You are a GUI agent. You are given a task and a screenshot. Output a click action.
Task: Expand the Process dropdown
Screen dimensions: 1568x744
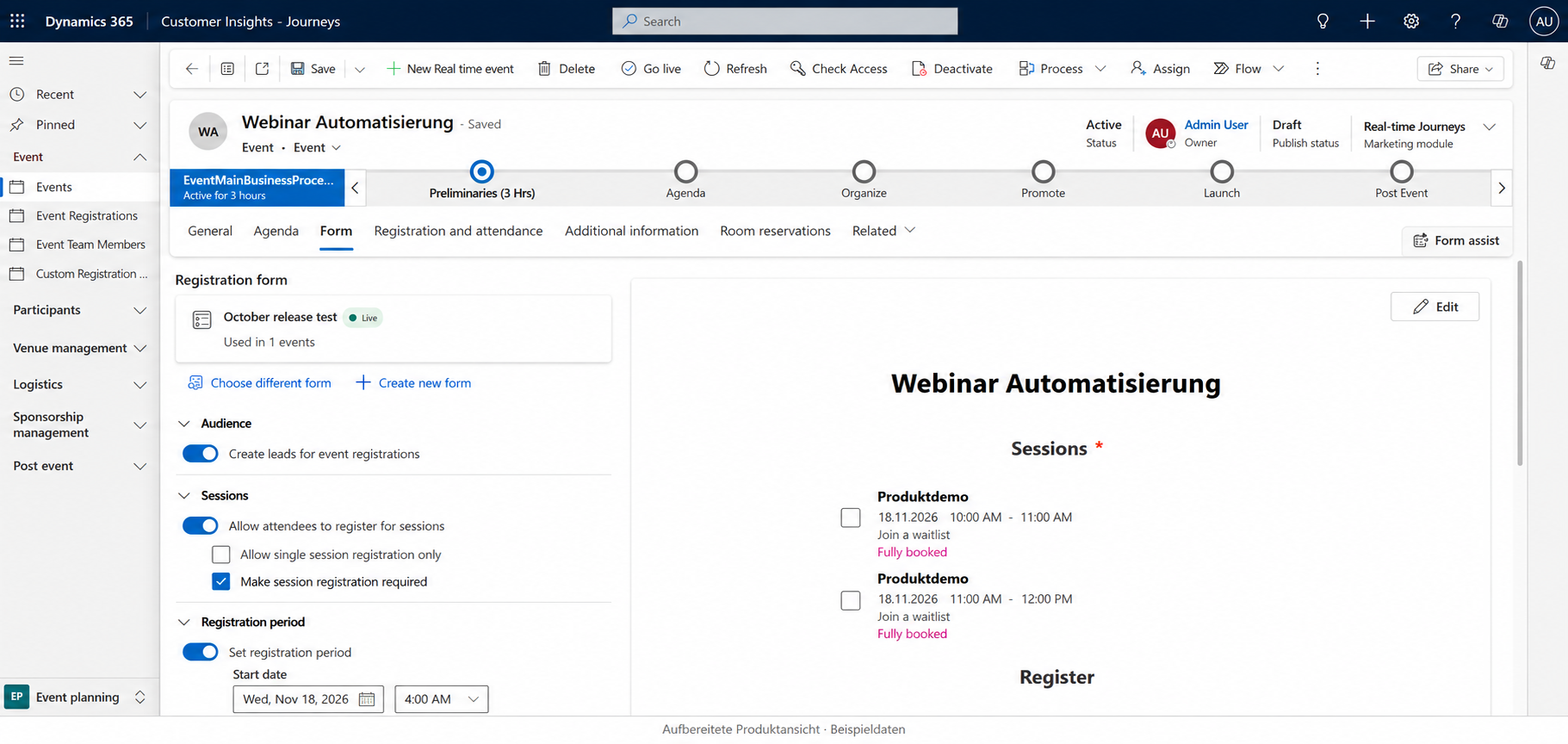(x=1100, y=68)
